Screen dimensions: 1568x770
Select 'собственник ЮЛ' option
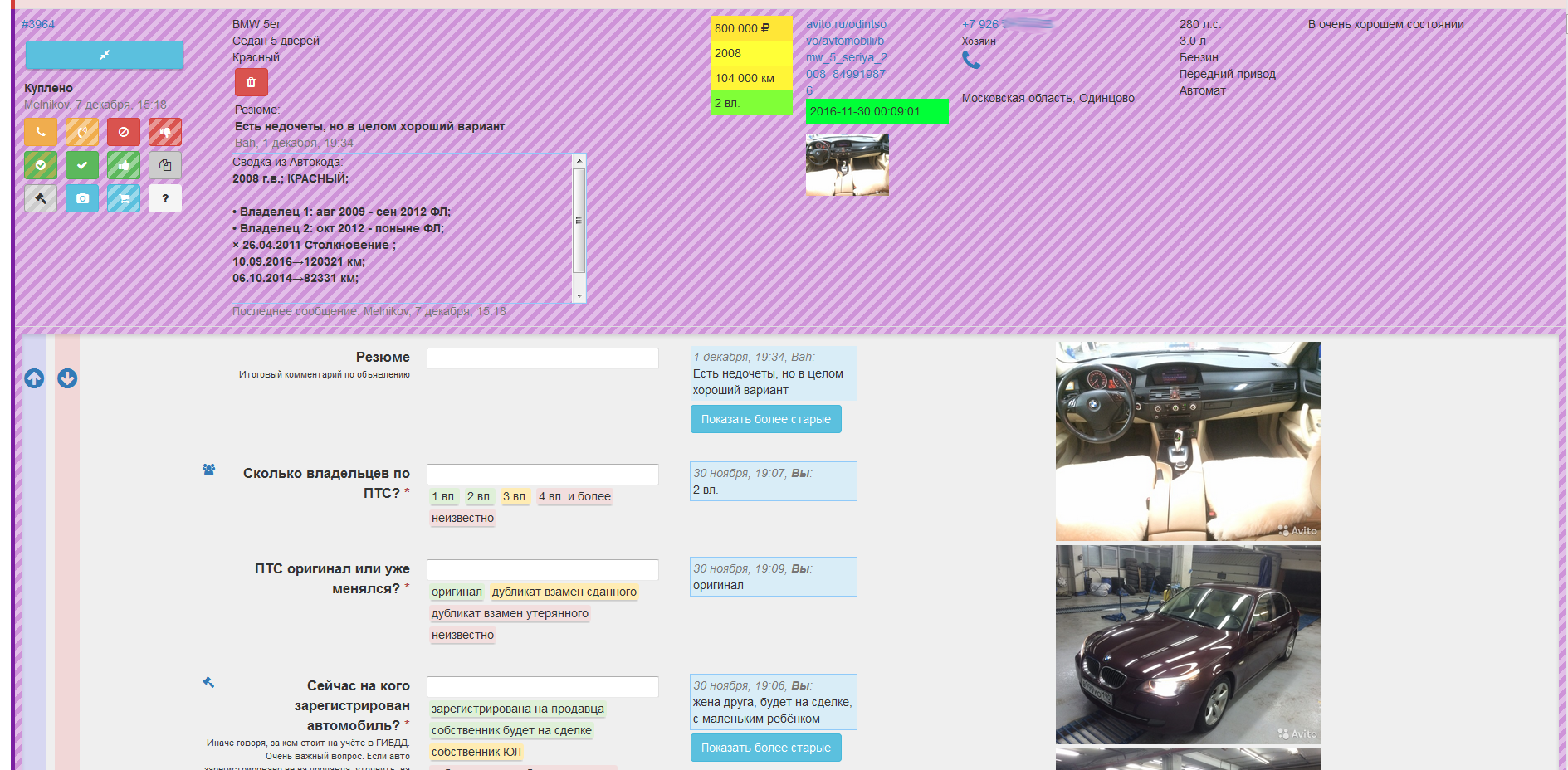pos(476,752)
